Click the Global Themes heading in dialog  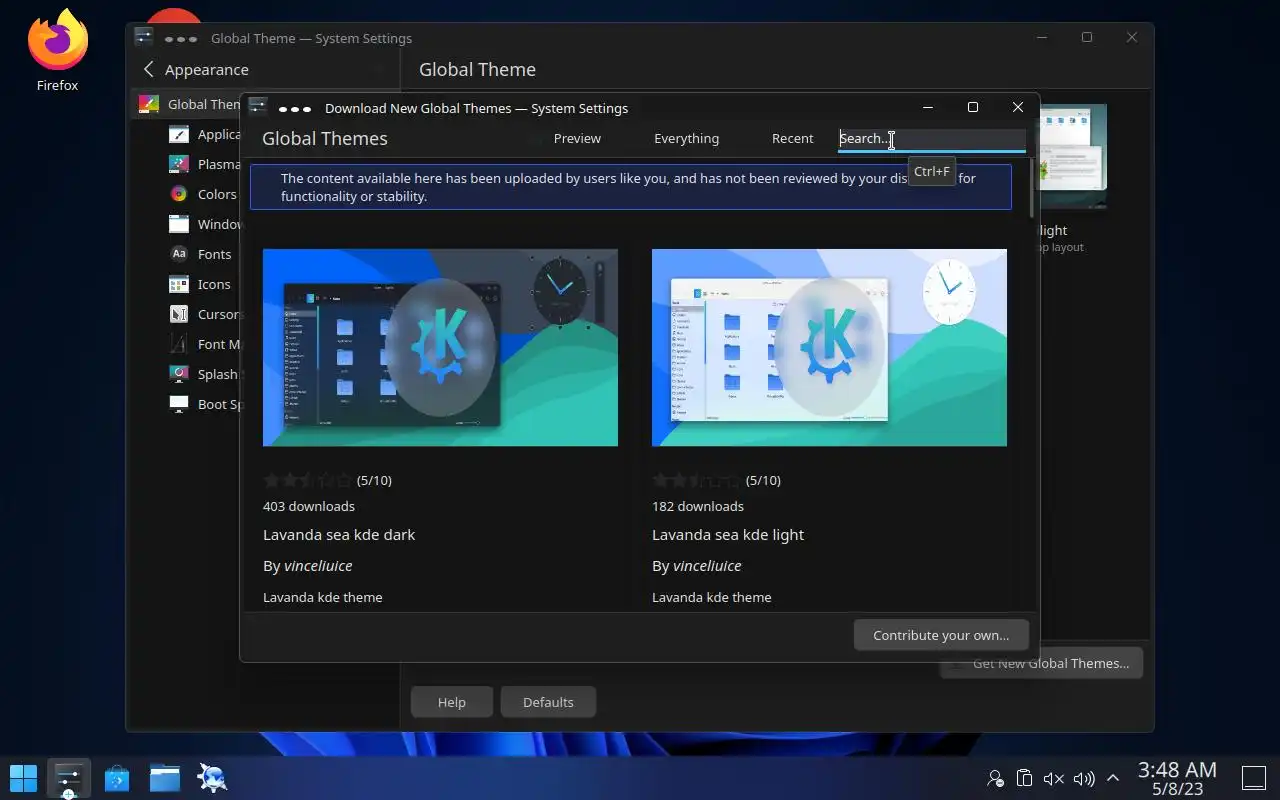click(325, 138)
